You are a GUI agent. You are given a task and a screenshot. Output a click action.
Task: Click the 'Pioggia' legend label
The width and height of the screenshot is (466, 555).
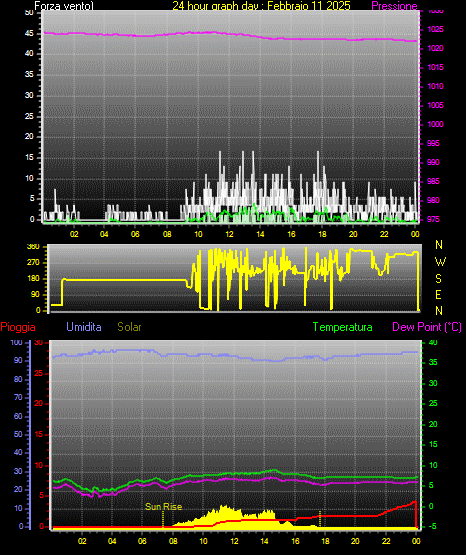(18, 327)
